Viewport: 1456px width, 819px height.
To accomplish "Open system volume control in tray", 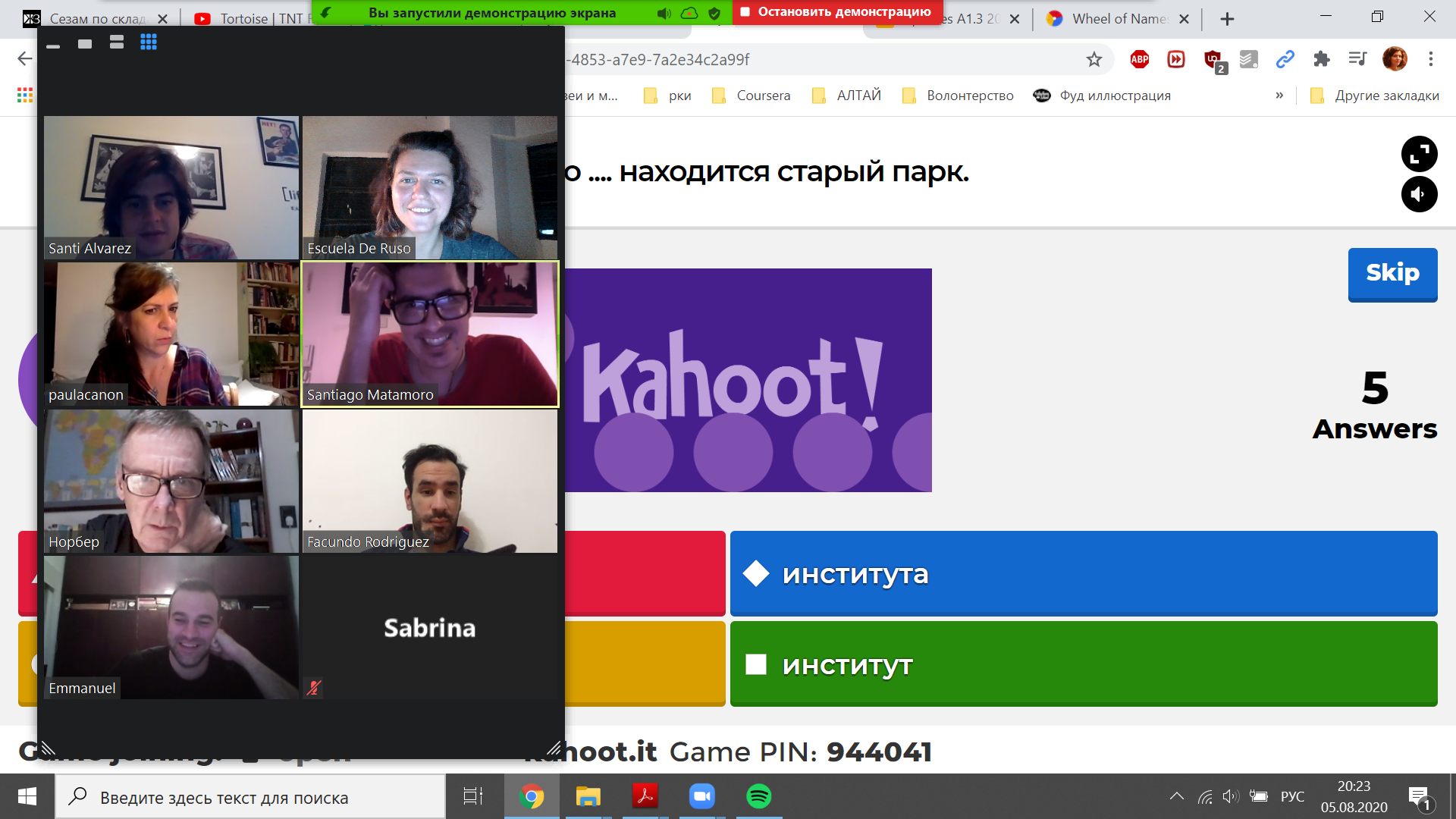I will coord(1231,796).
